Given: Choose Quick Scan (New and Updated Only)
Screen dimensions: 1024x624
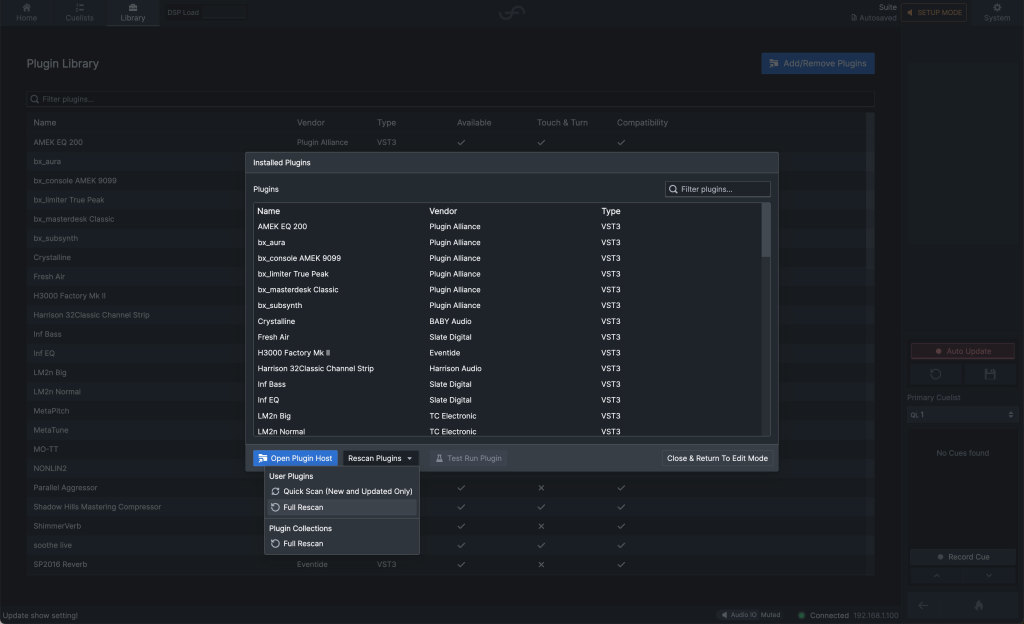Looking at the screenshot, I should point(342,491).
